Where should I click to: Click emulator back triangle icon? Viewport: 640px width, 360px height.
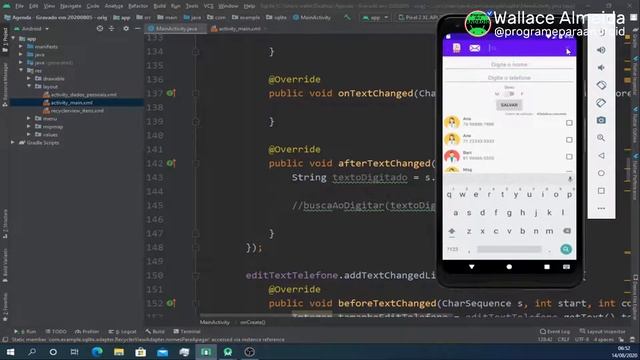coord(601,156)
